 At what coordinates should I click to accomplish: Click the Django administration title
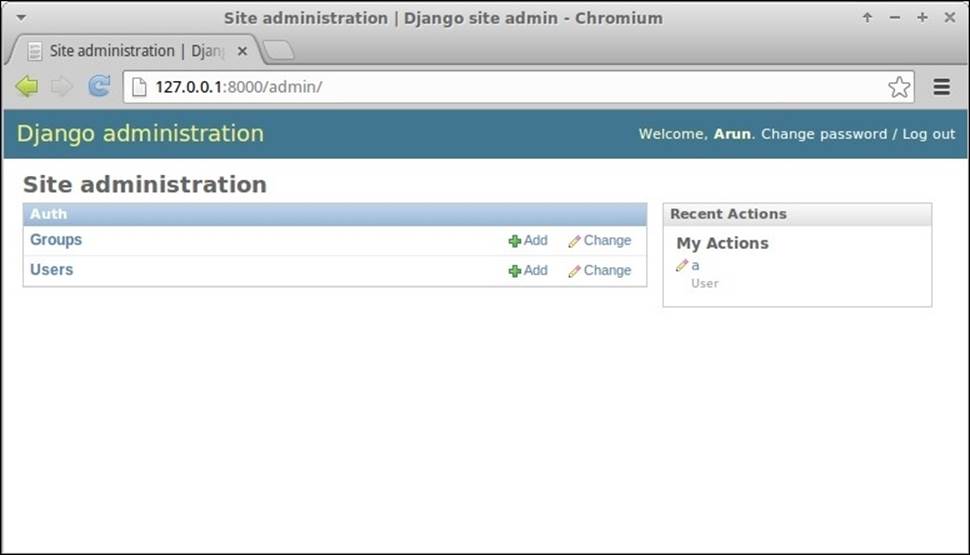(140, 134)
